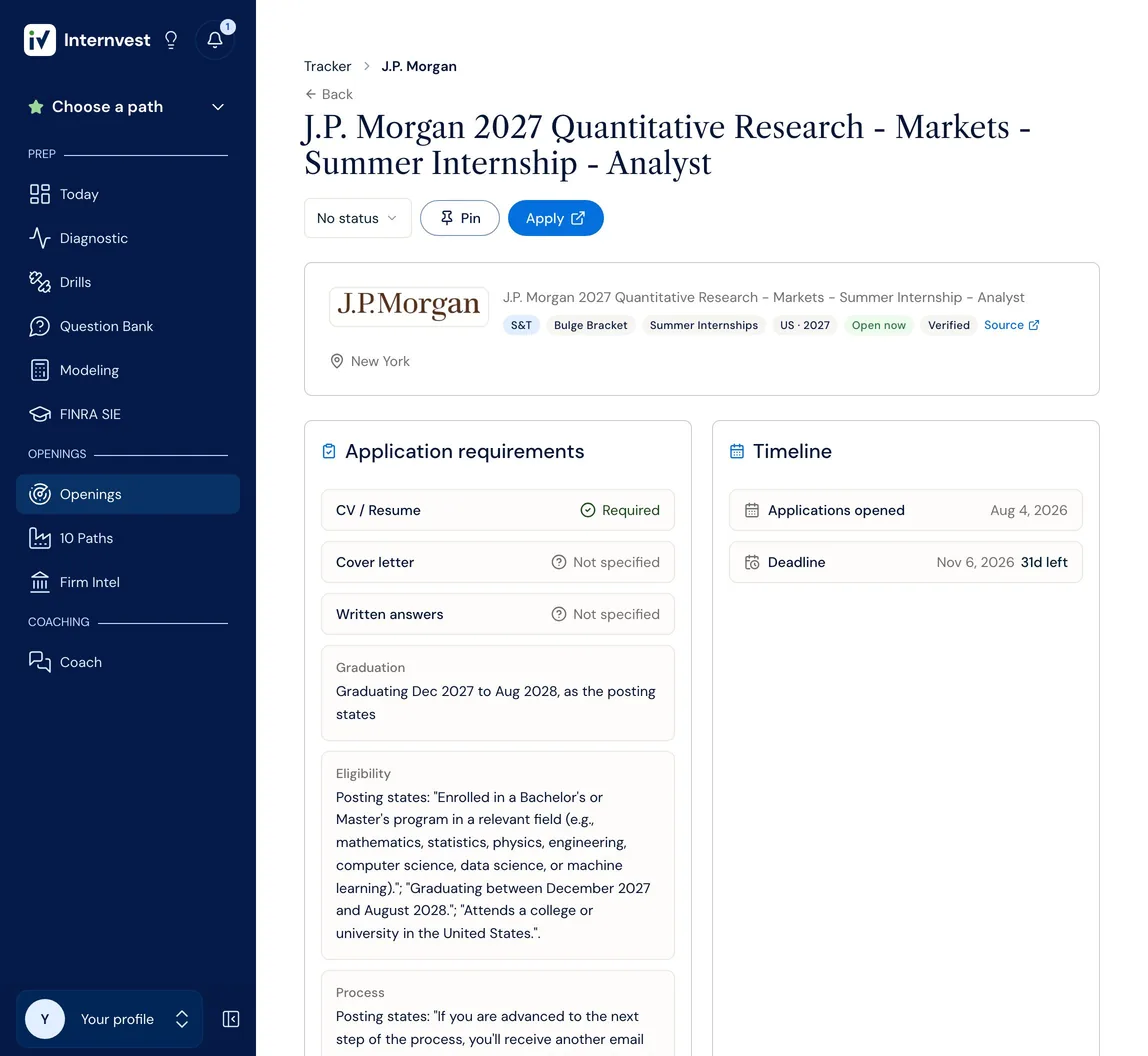Viewport: 1148px width, 1056px height.
Task: Click the Today dashboard icon
Action: pyautogui.click(x=40, y=194)
